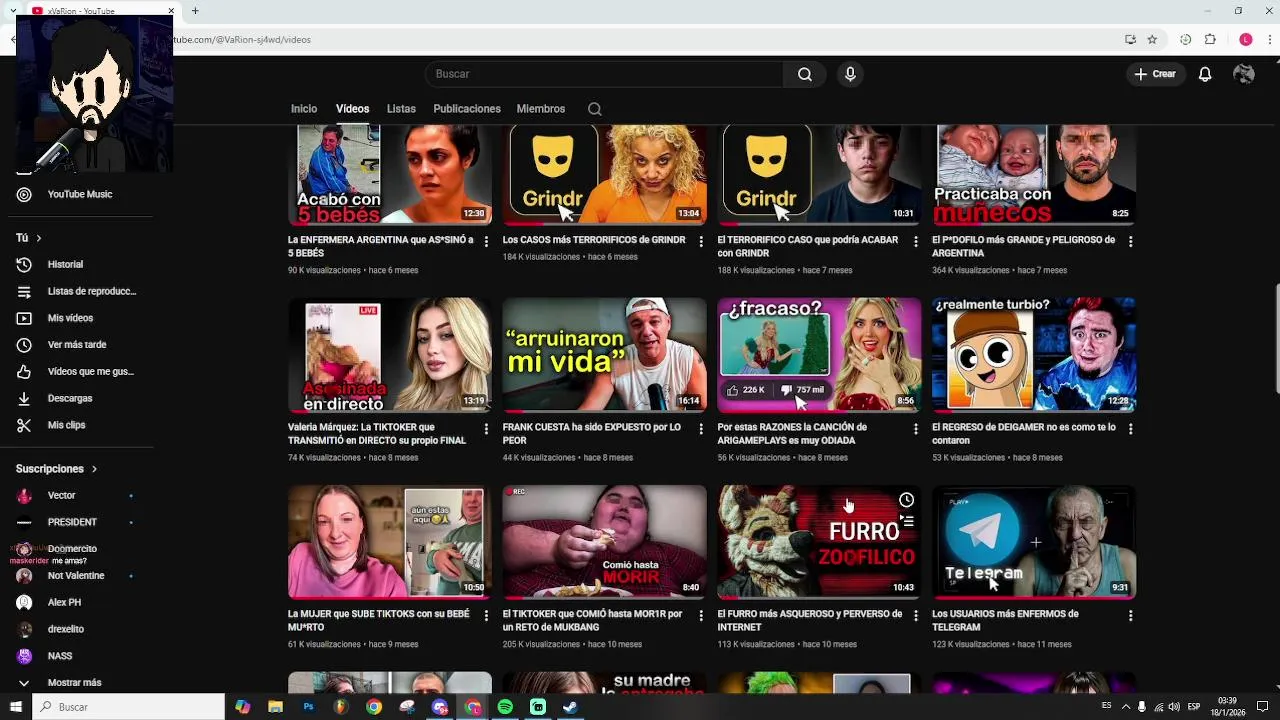Search within channel using magnifier icon
Screen dimensions: 1280x720
(595, 109)
